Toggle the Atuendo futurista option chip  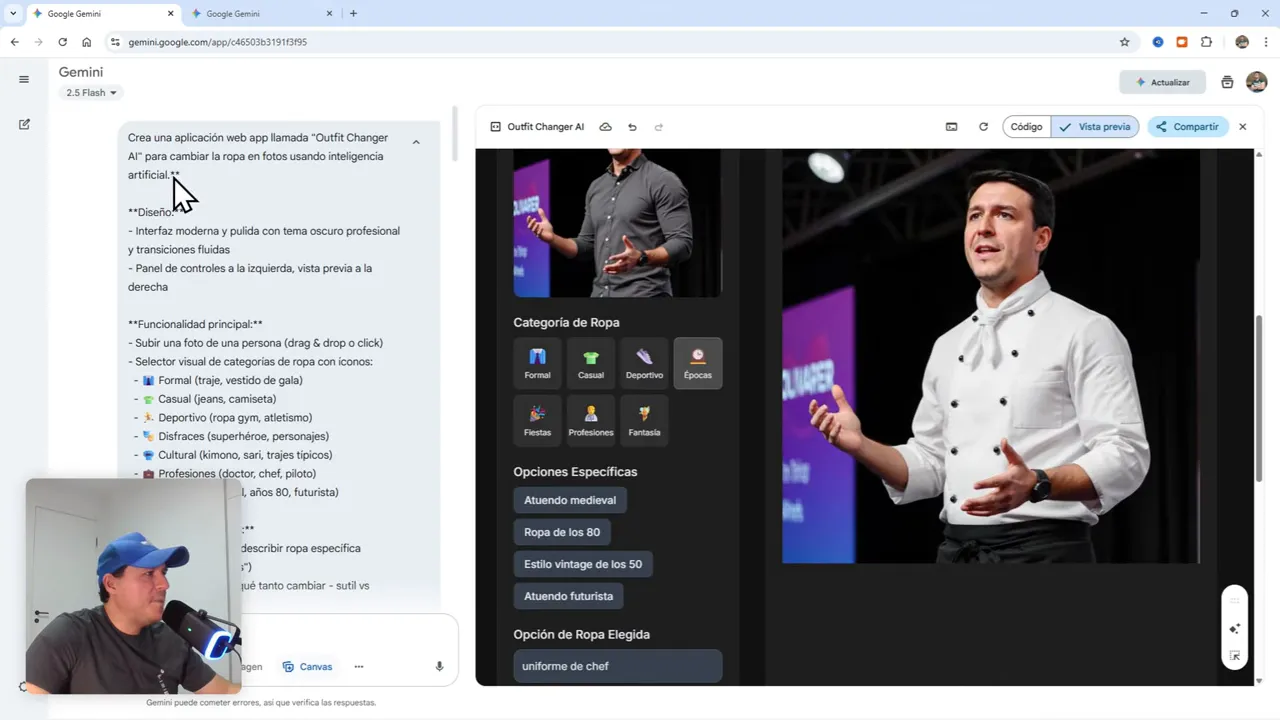tap(568, 595)
